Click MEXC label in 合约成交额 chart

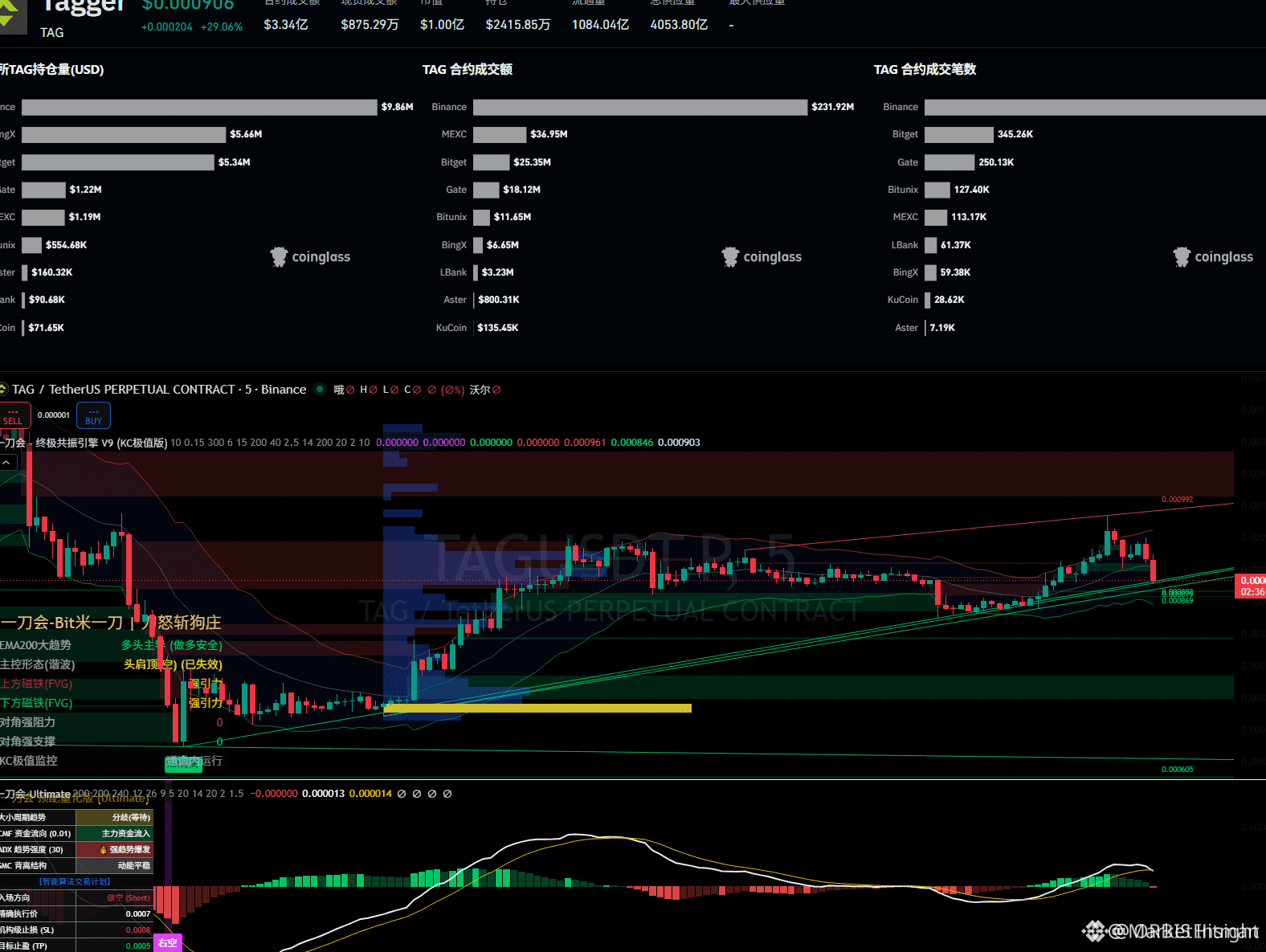(454, 134)
